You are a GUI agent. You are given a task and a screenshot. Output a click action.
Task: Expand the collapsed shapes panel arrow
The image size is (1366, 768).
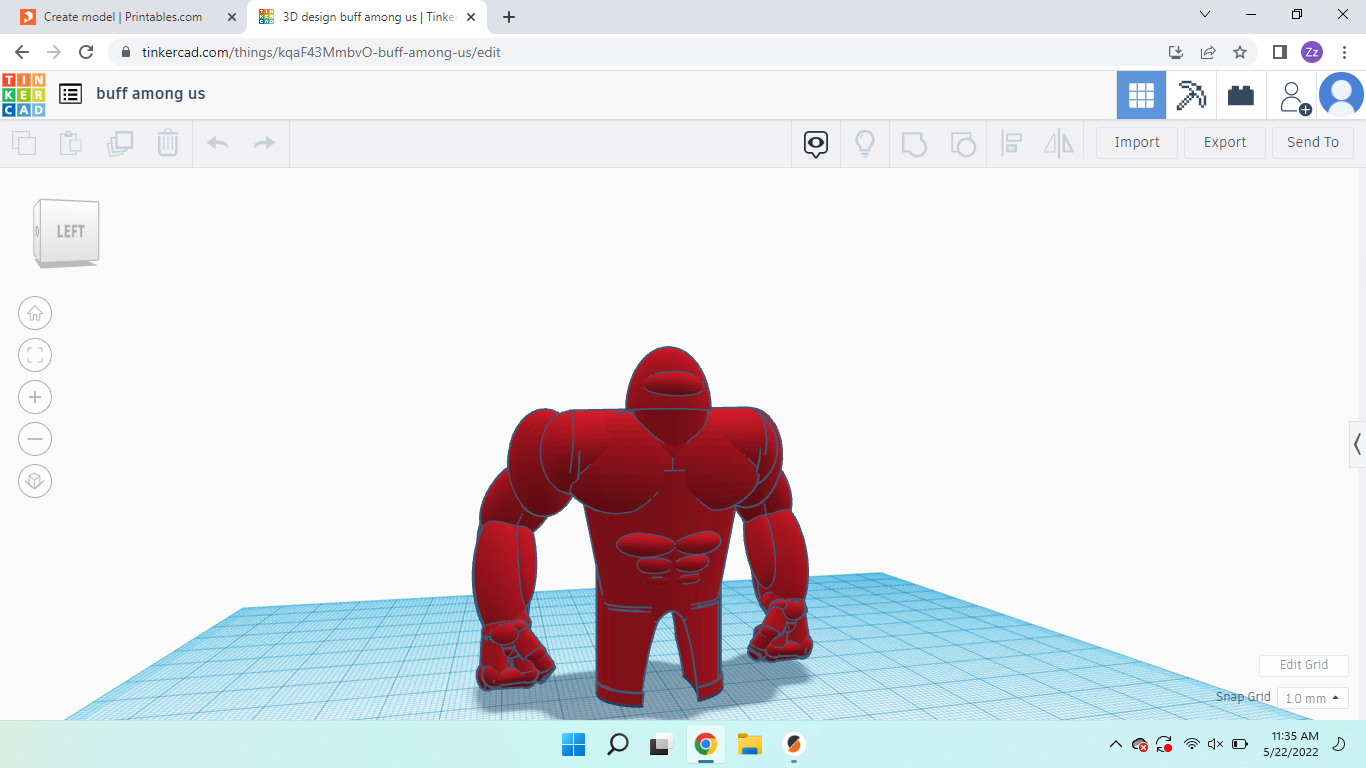point(1357,444)
